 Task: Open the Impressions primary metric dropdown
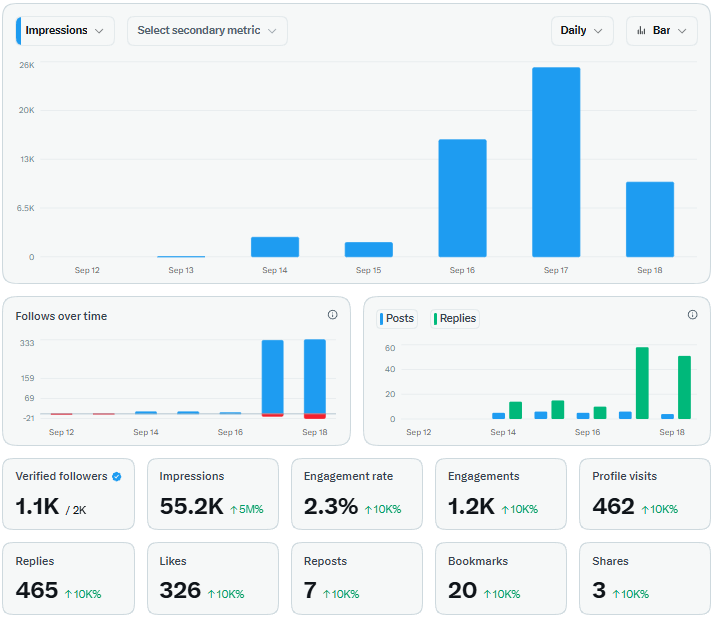click(x=65, y=31)
